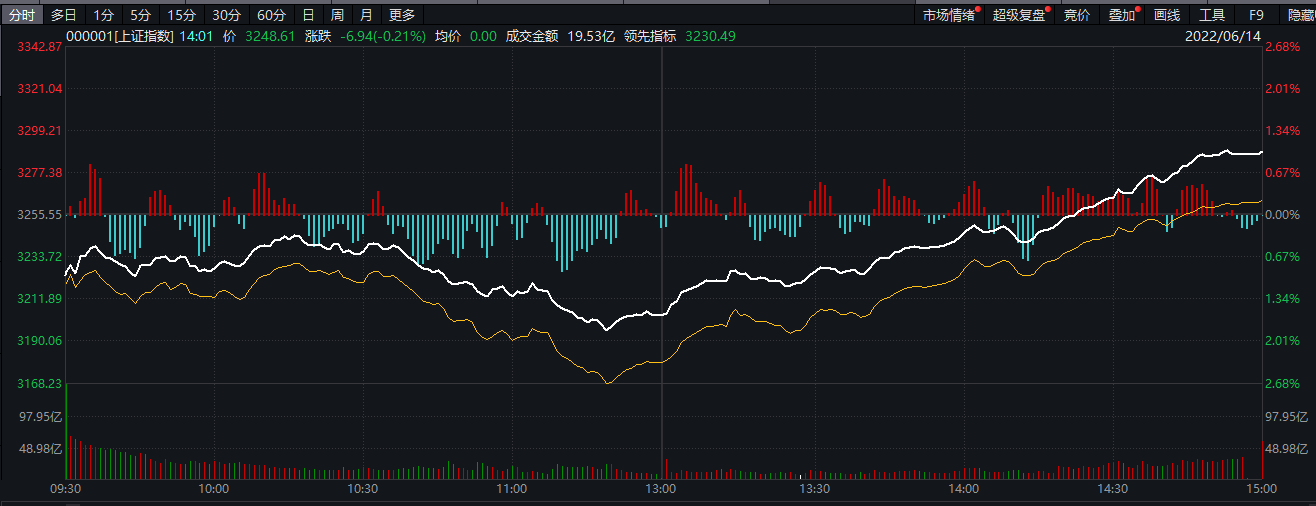Click the price value 3248.61

click(x=270, y=36)
